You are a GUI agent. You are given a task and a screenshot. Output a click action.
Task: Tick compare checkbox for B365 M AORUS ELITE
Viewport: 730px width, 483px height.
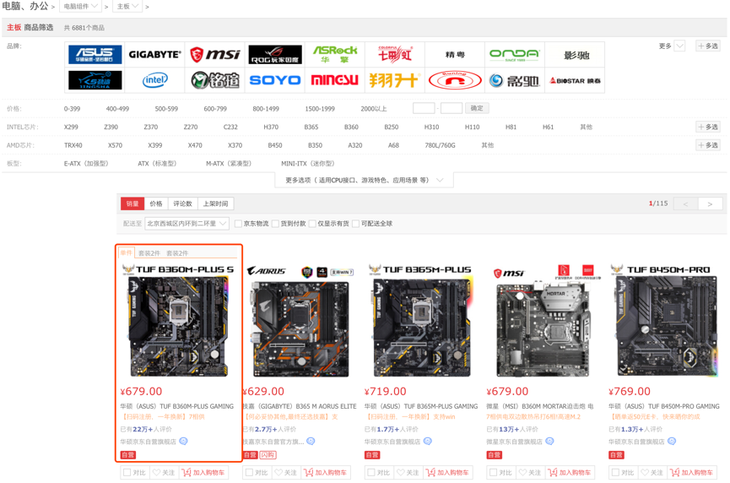pyautogui.click(x=249, y=472)
